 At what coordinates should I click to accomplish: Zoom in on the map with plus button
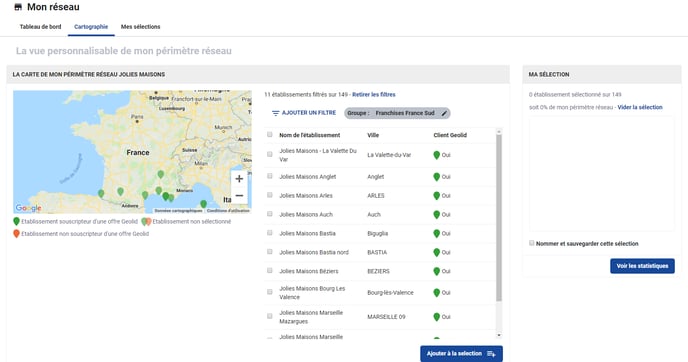coord(239,179)
